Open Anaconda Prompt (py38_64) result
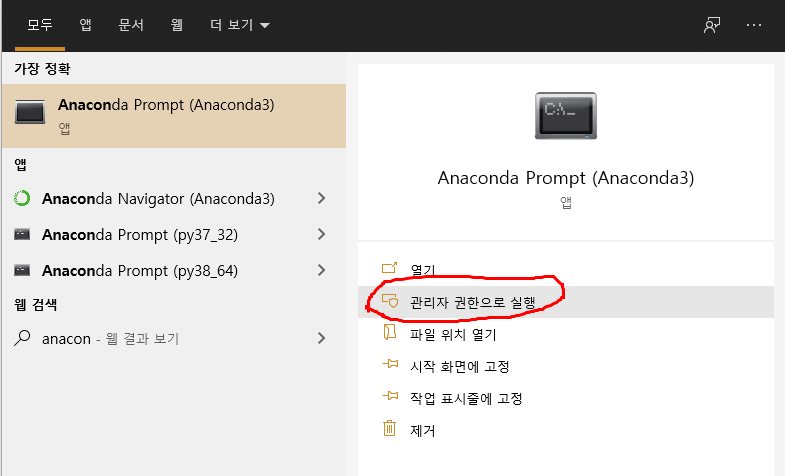785x476 pixels. point(140,271)
